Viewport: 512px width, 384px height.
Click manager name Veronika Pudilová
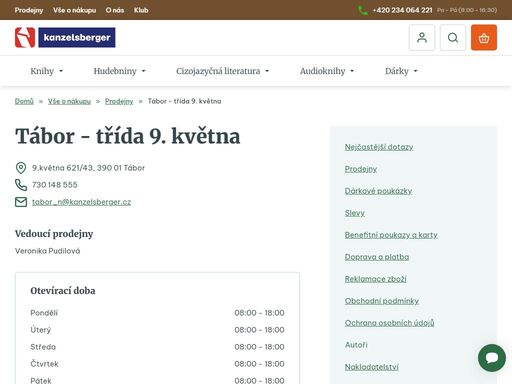[x=47, y=251]
